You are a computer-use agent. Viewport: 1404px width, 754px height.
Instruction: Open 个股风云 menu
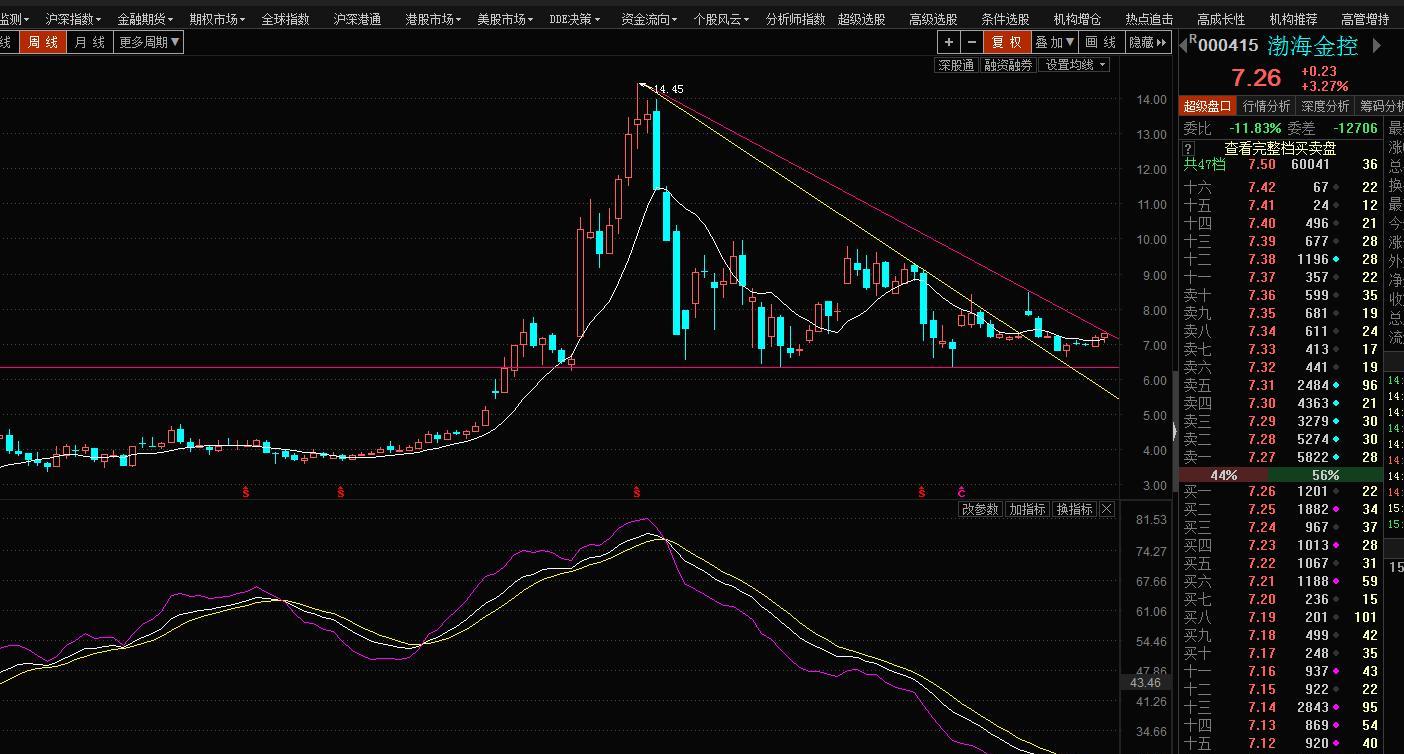721,19
